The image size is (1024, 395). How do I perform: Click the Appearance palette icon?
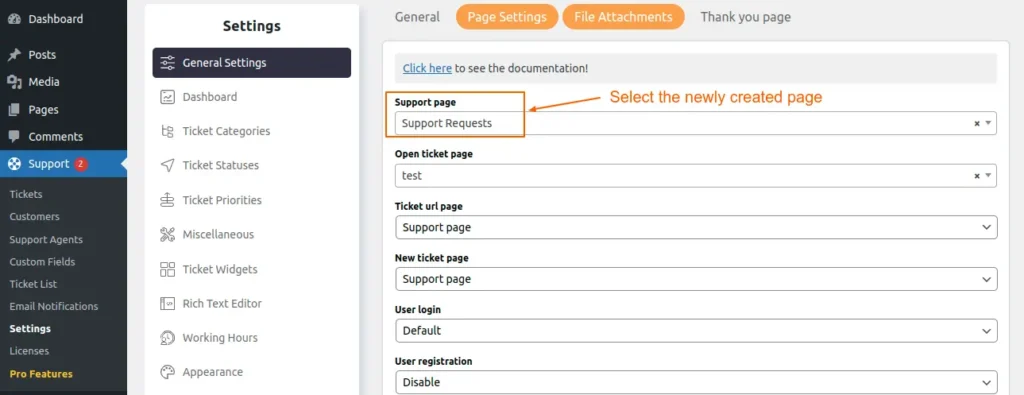coord(168,371)
